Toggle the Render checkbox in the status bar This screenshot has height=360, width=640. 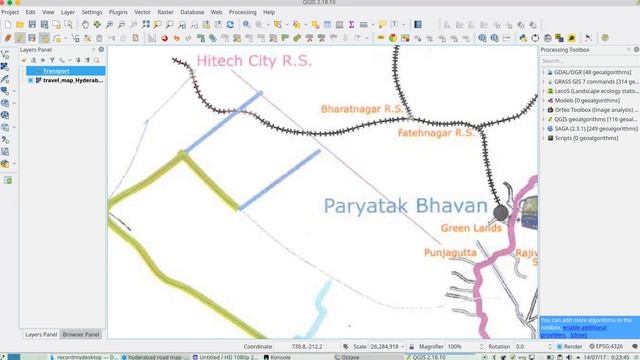coord(560,347)
